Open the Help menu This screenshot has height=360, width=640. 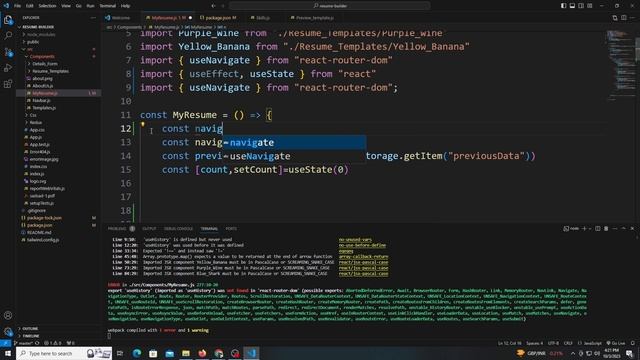[x=126, y=6]
